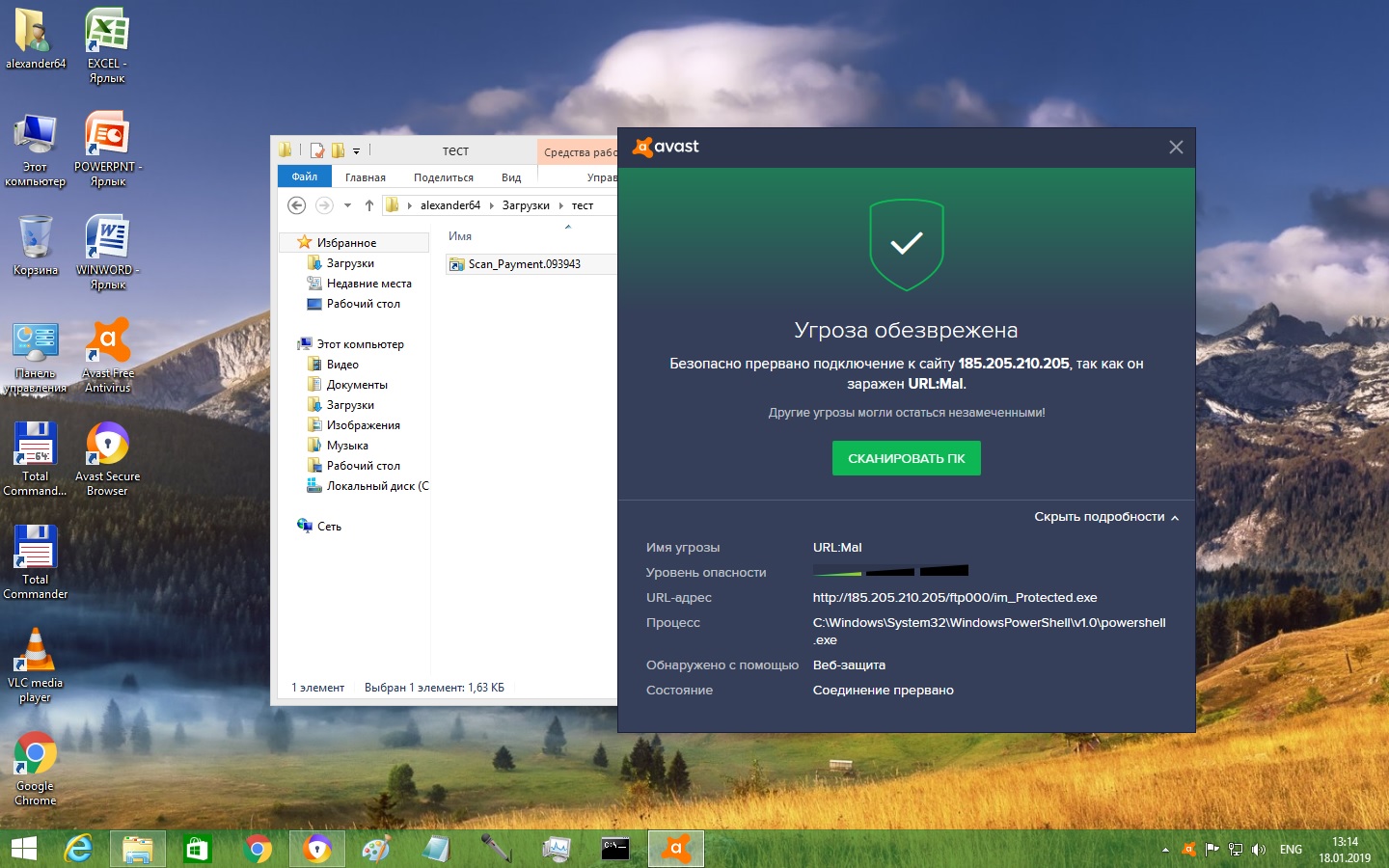This screenshot has height=868, width=1389.
Task: Expand the breadcrumb arrow after Загрузки
Action: tap(560, 205)
